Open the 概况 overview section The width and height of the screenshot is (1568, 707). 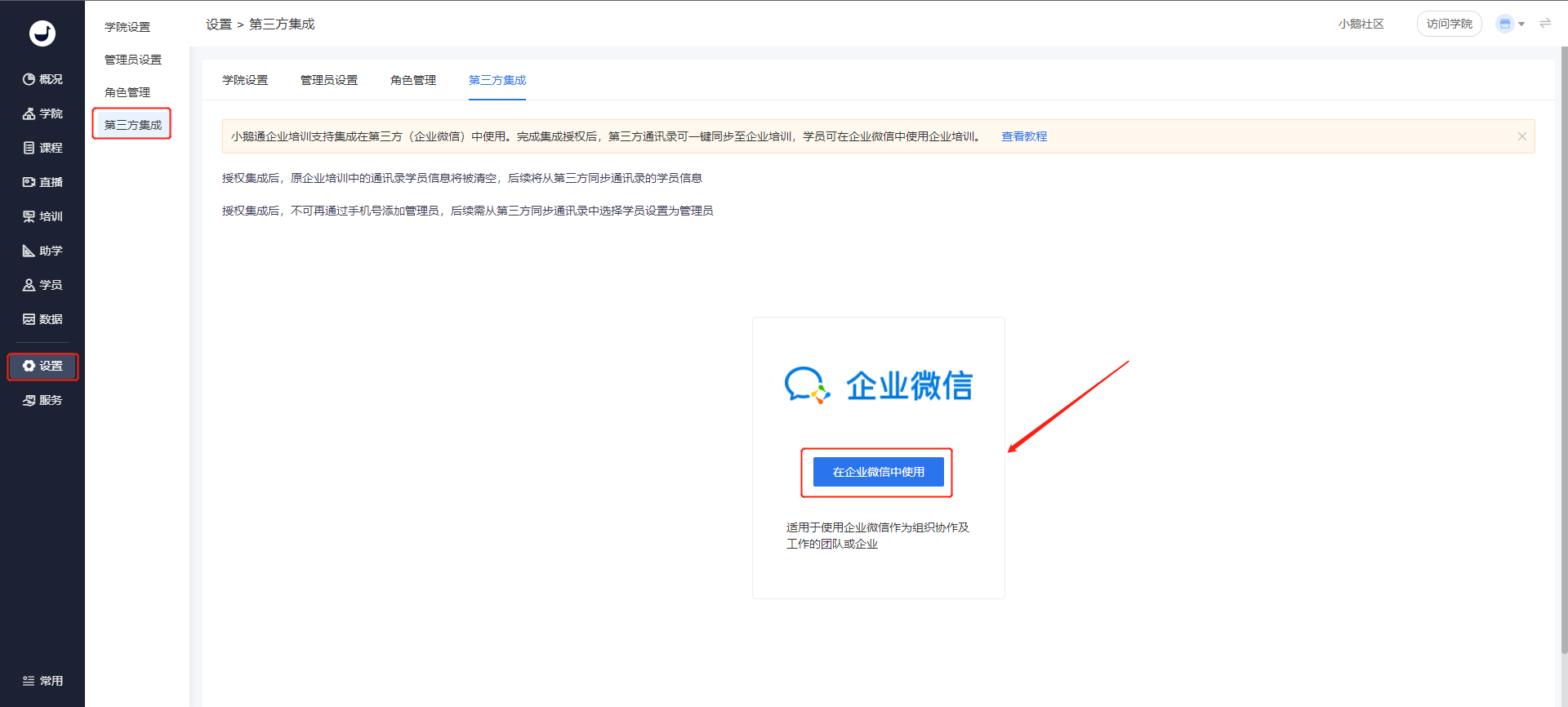click(x=42, y=79)
